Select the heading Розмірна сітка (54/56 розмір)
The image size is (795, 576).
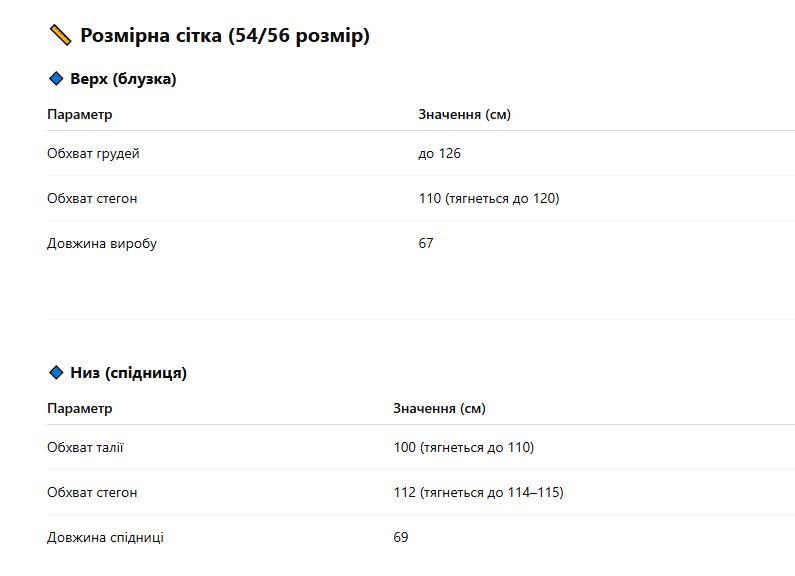[225, 35]
